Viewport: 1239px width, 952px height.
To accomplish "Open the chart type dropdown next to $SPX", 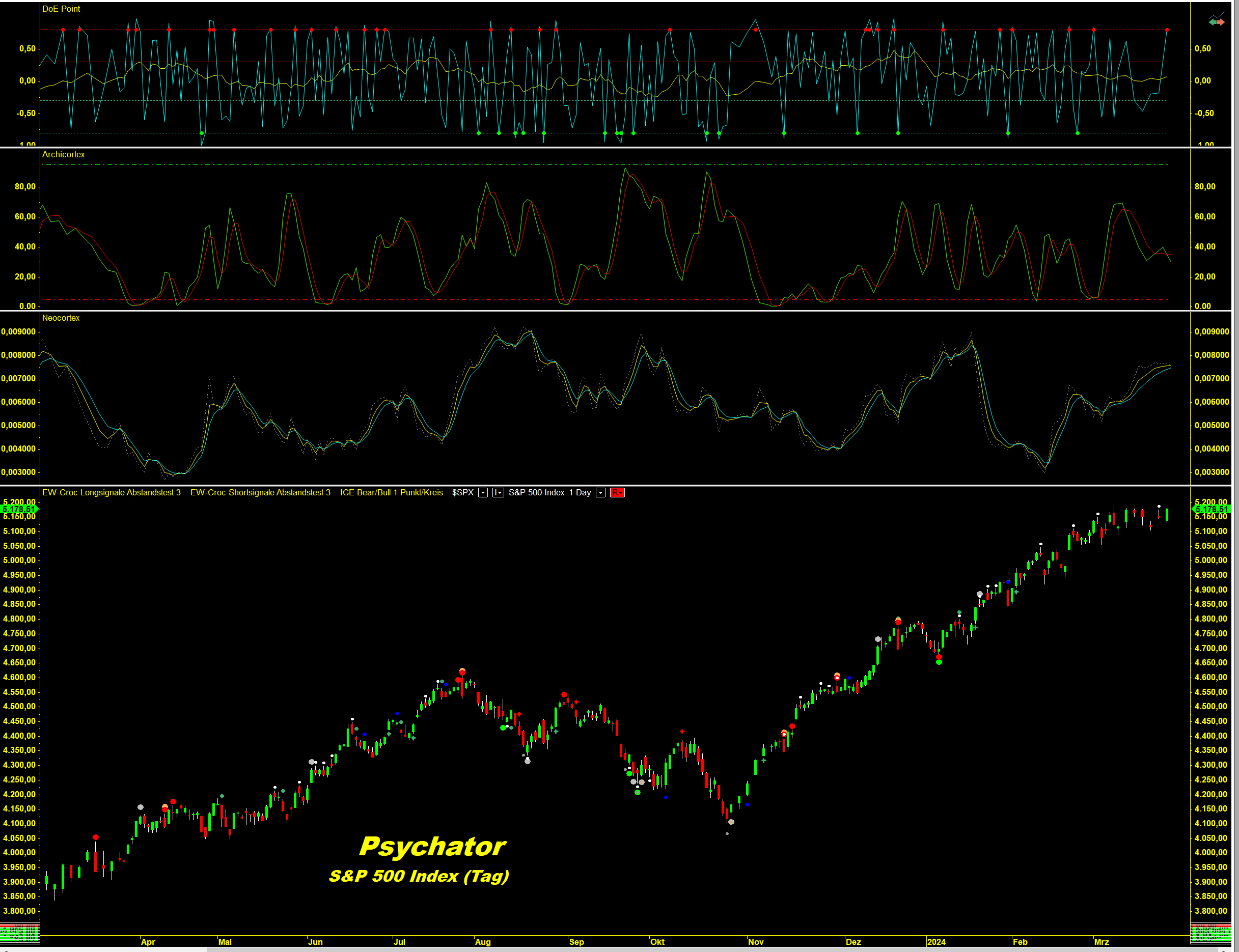I will click(498, 493).
